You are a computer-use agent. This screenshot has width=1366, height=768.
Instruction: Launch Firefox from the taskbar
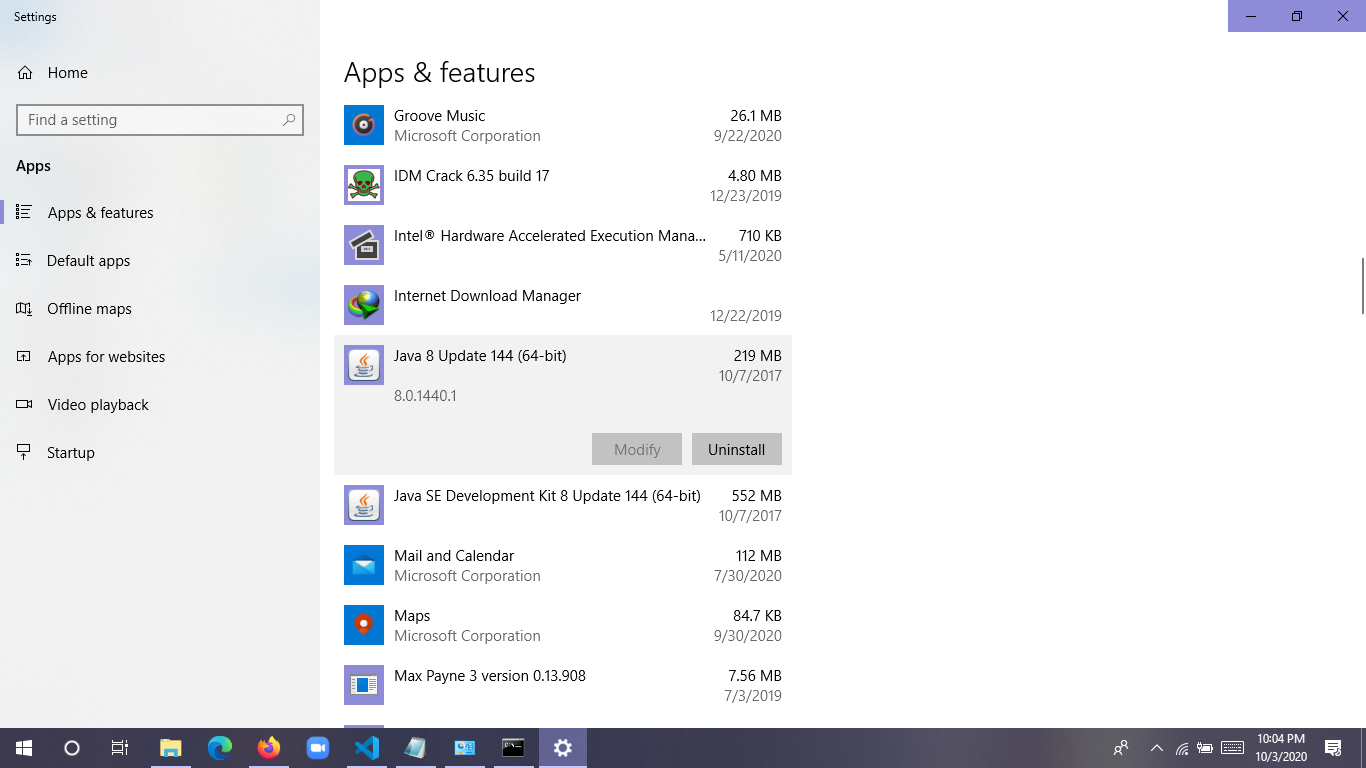(269, 748)
